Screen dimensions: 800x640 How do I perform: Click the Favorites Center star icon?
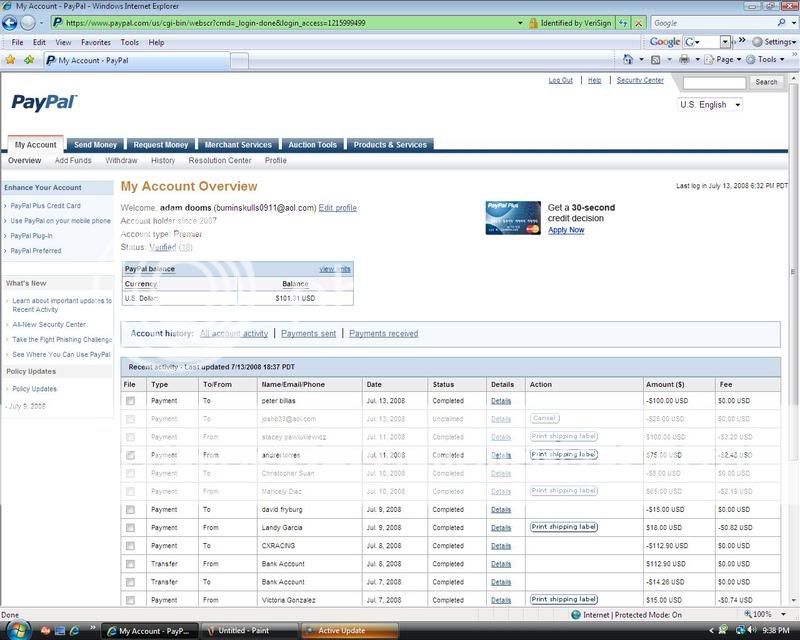click(x=10, y=60)
